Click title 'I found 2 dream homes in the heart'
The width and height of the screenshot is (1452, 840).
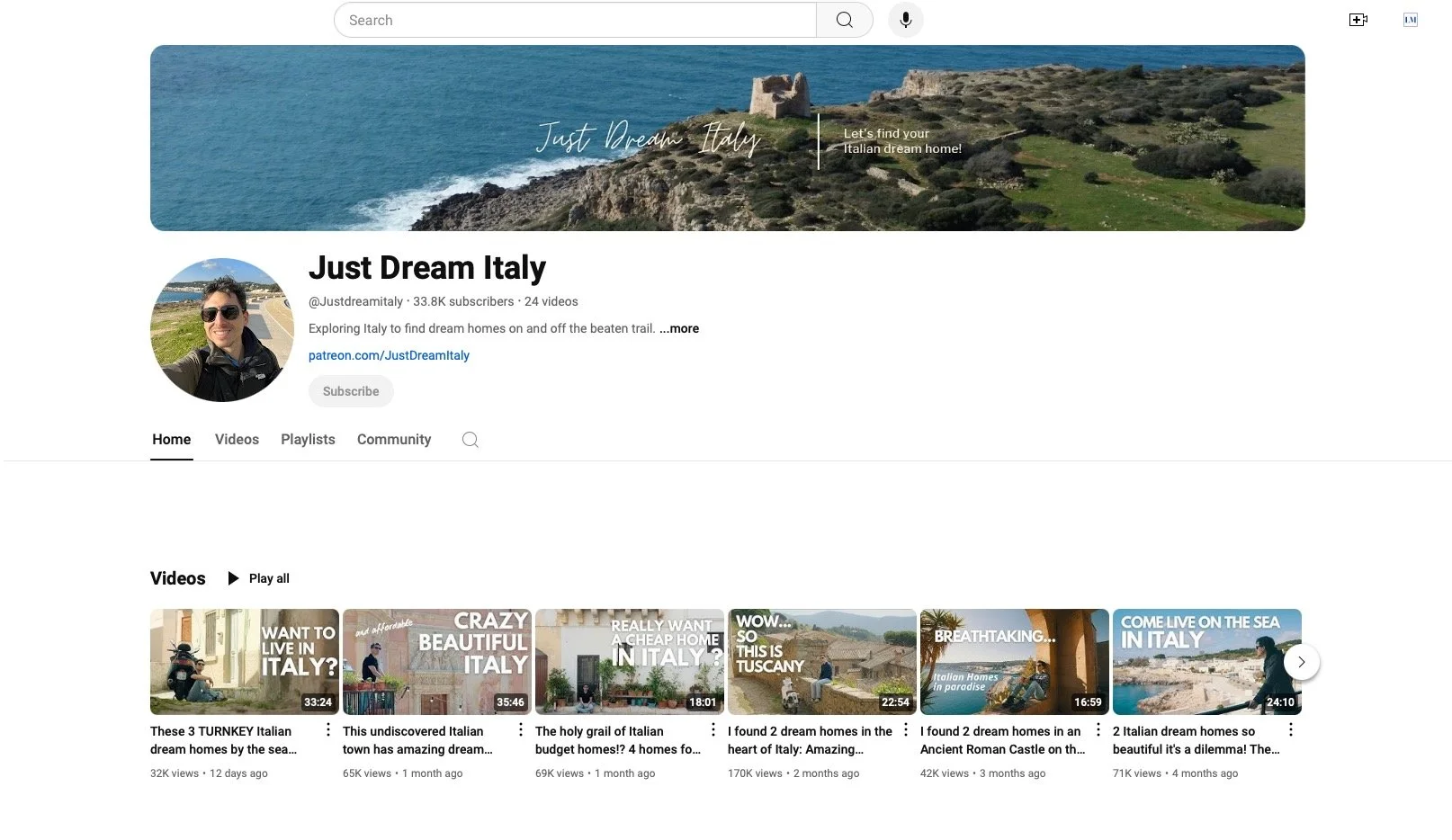[x=810, y=740]
